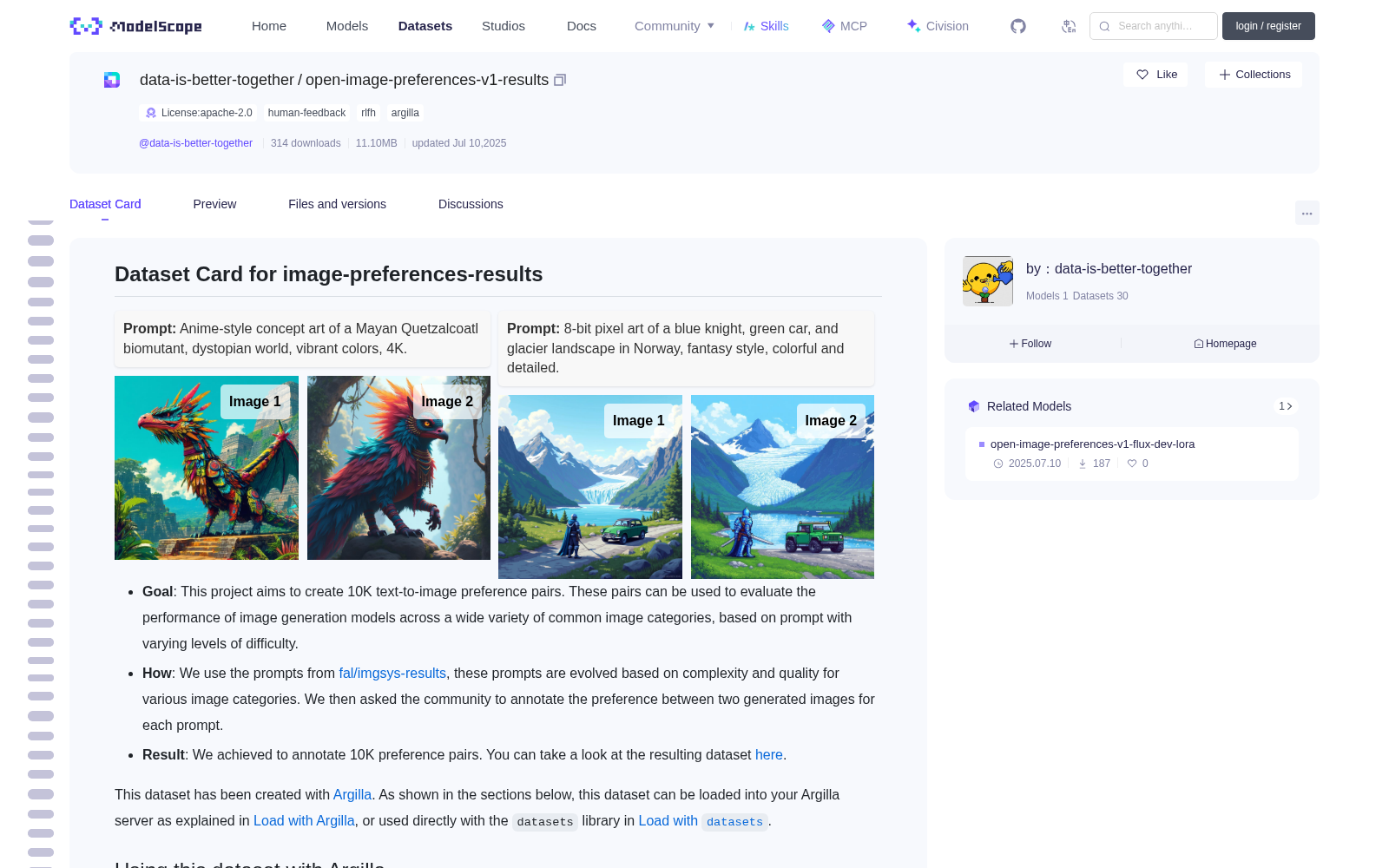Open Civision in top navigation

938,26
